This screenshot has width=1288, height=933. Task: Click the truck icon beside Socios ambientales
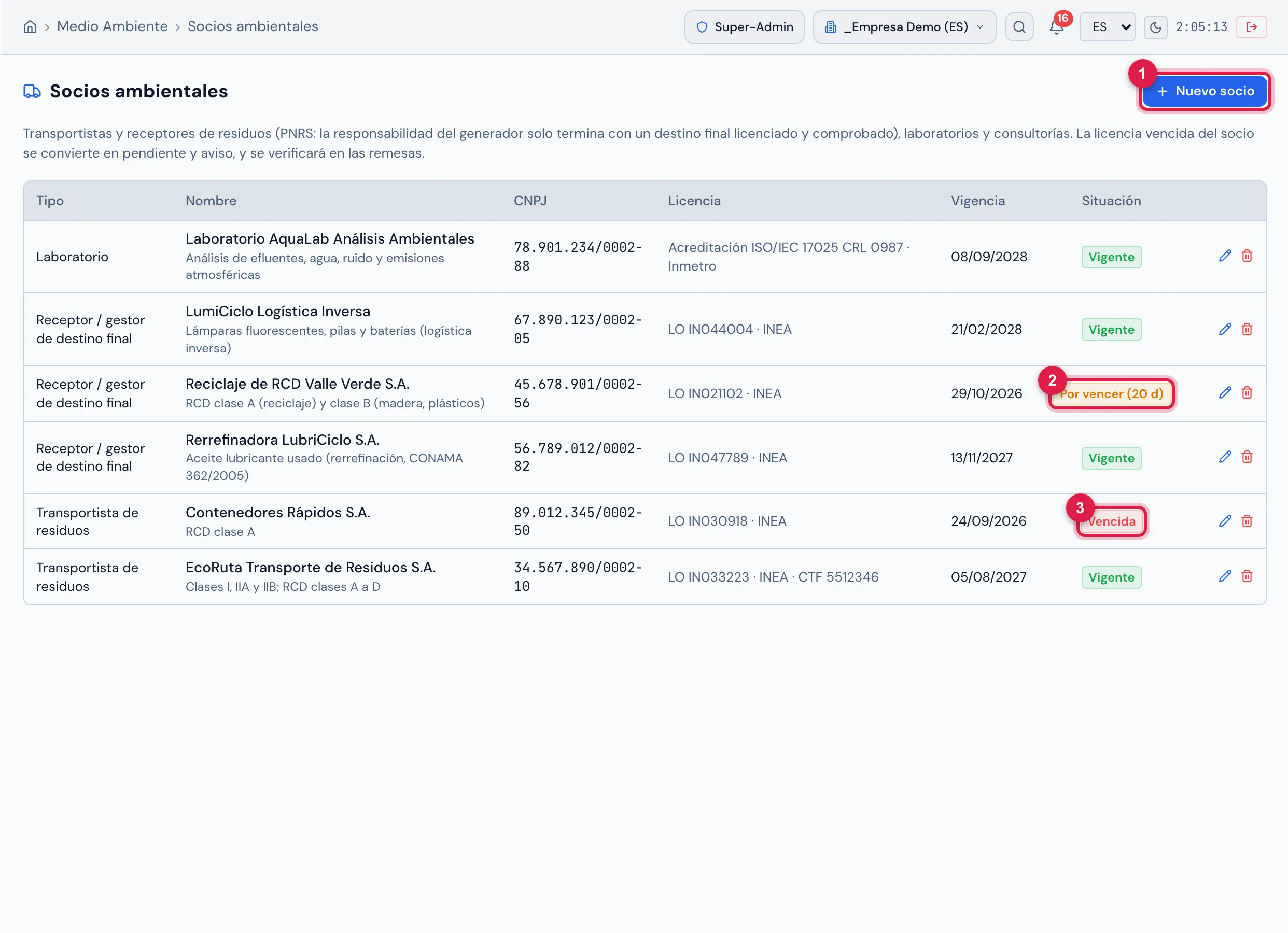(x=32, y=91)
